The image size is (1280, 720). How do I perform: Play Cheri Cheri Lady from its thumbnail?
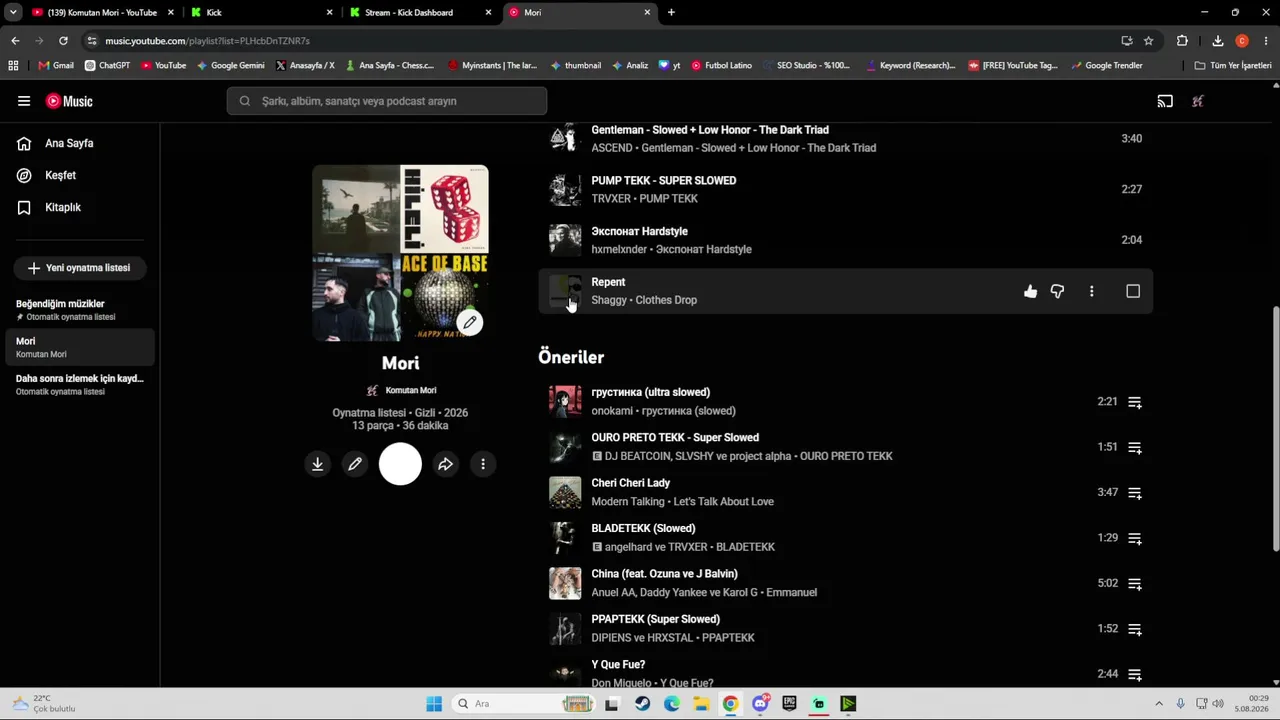[x=565, y=493]
